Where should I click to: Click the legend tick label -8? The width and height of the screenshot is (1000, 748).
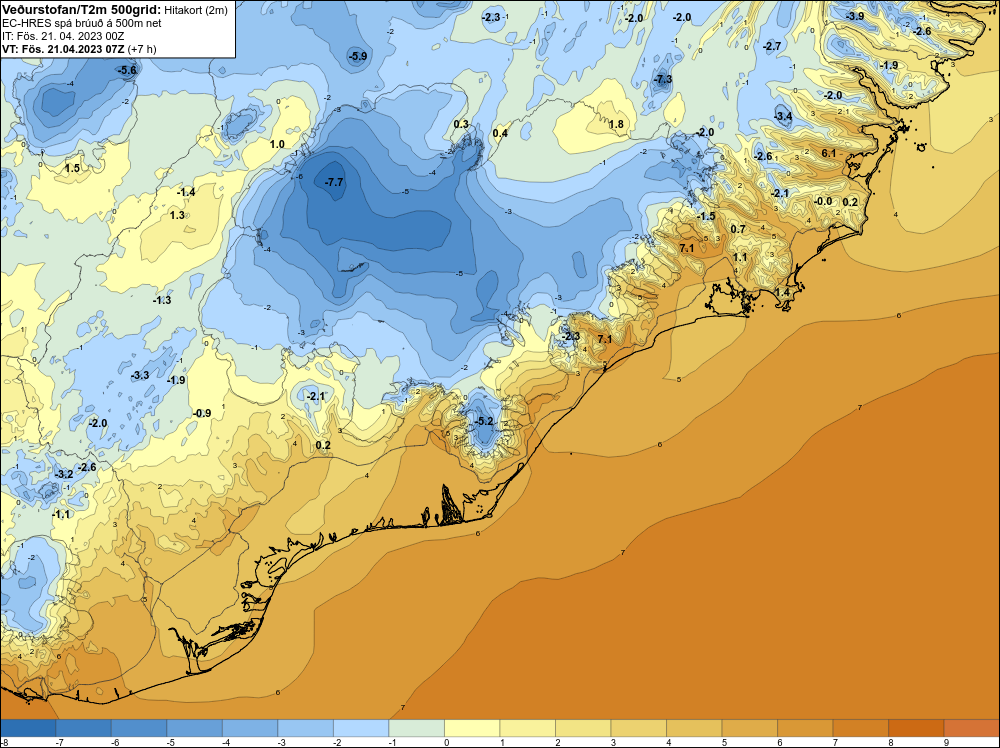[x=4, y=742]
